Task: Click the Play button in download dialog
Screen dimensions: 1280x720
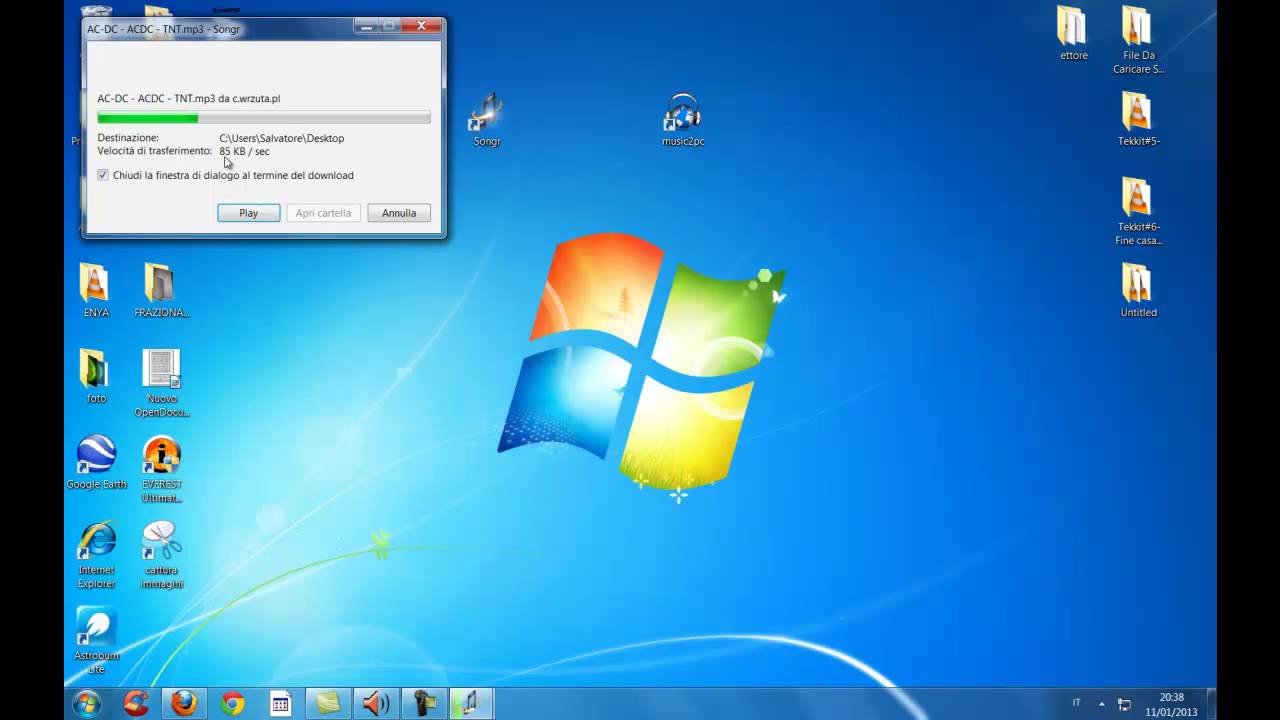Action: tap(249, 213)
